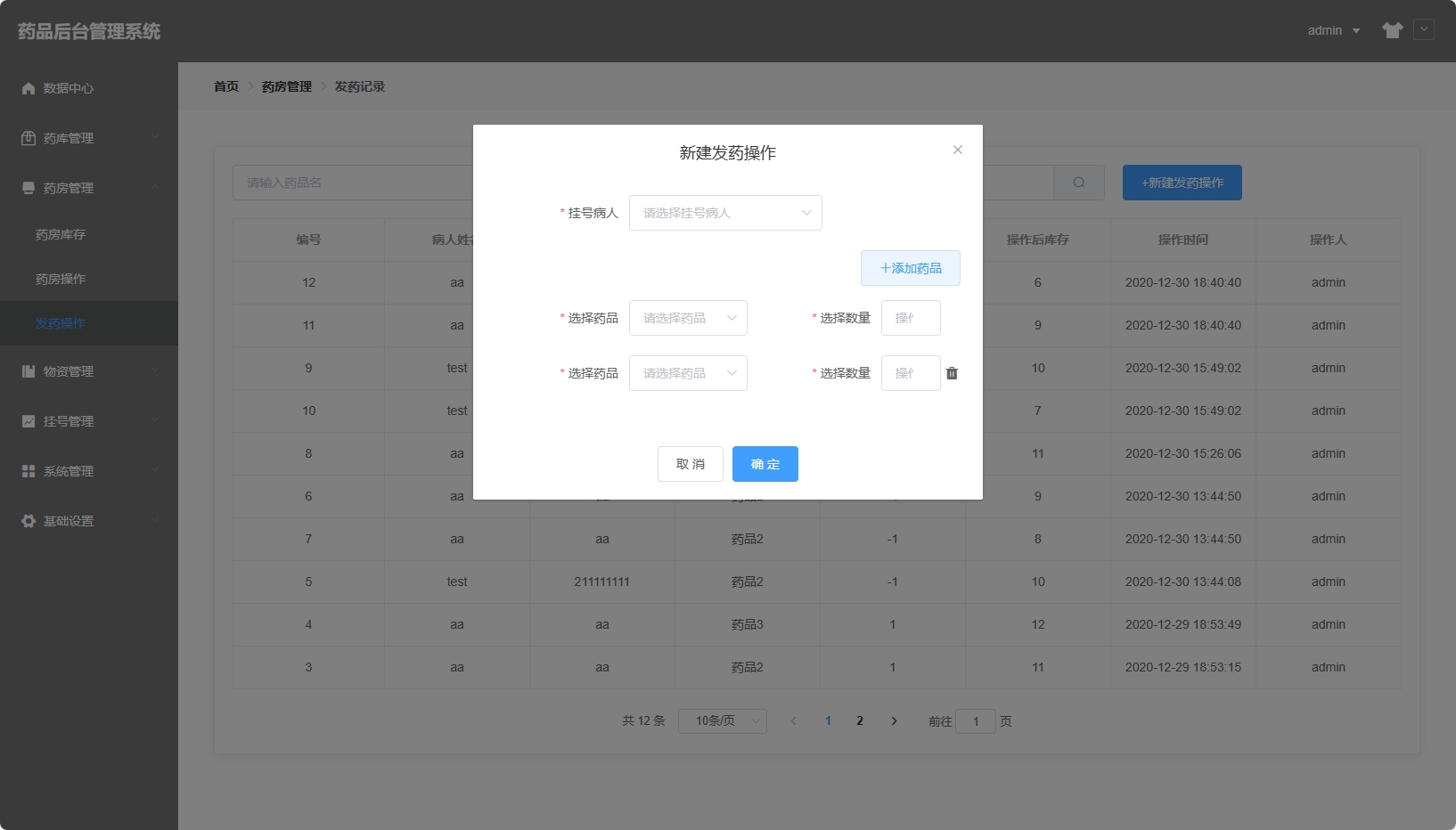The image size is (1456, 830).
Task: Confirm with the 确定 button
Action: pos(765,464)
